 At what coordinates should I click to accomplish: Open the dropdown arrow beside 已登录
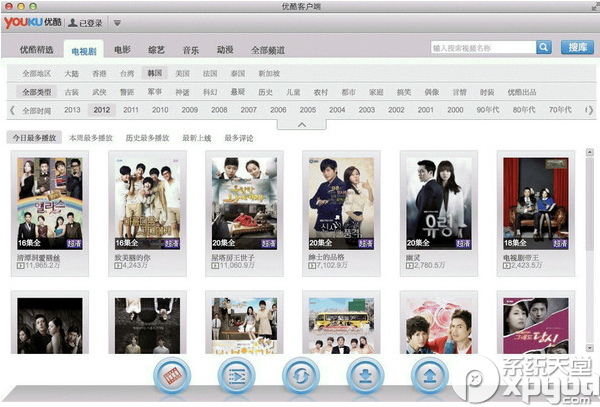click(x=117, y=23)
